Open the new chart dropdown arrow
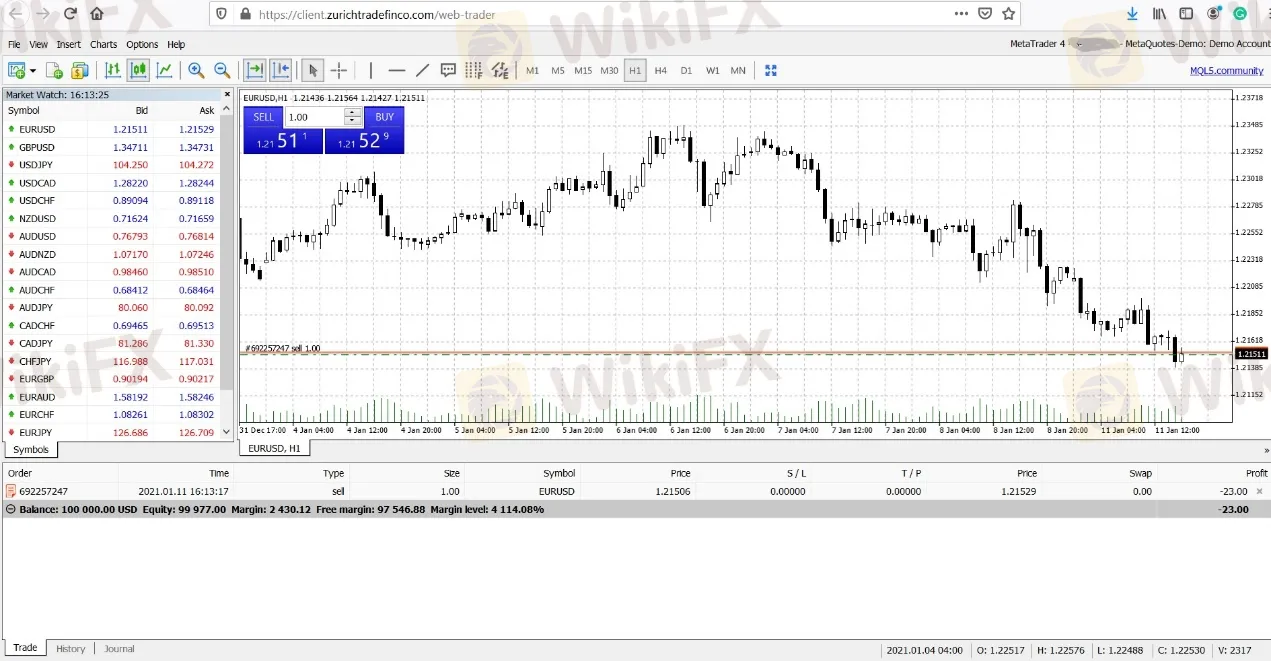This screenshot has height=661, width=1271. tap(33, 71)
